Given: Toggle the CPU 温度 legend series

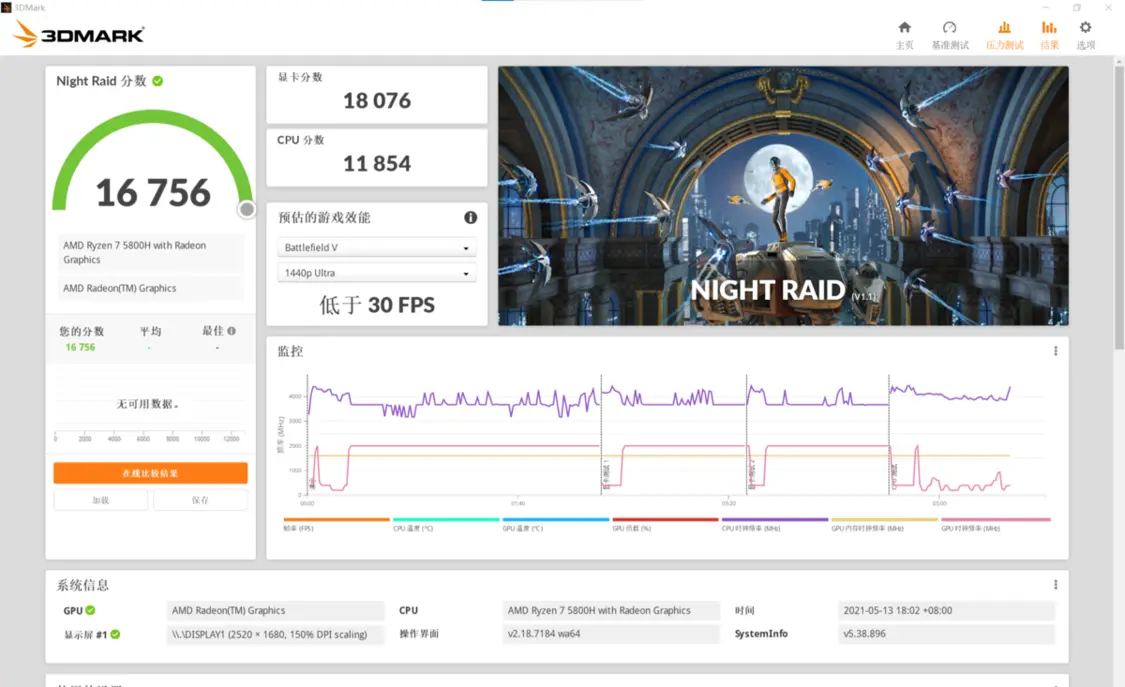Looking at the screenshot, I should pos(446,520).
